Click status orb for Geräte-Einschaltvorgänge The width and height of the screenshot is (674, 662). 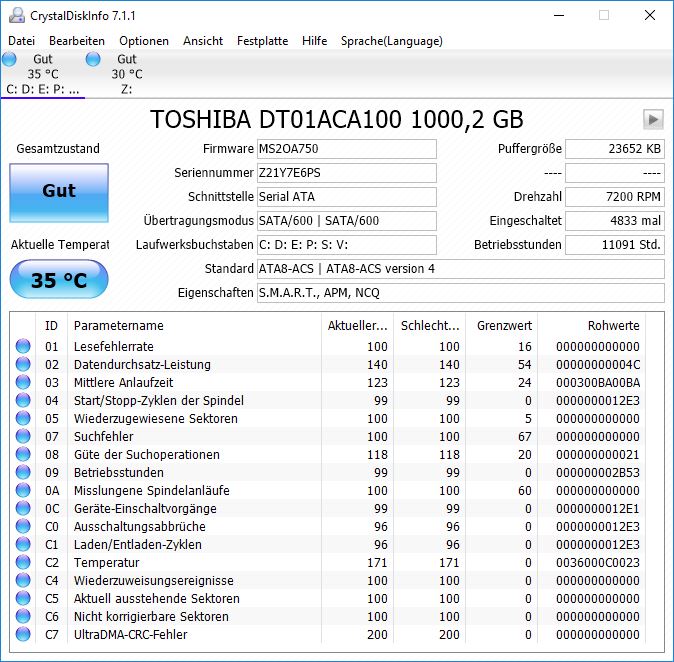tap(23, 508)
